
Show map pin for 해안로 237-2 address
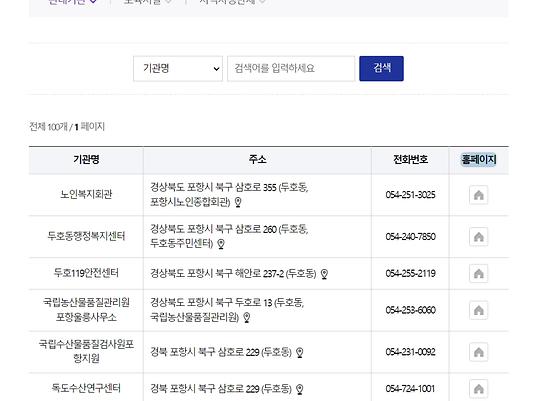coord(324,274)
